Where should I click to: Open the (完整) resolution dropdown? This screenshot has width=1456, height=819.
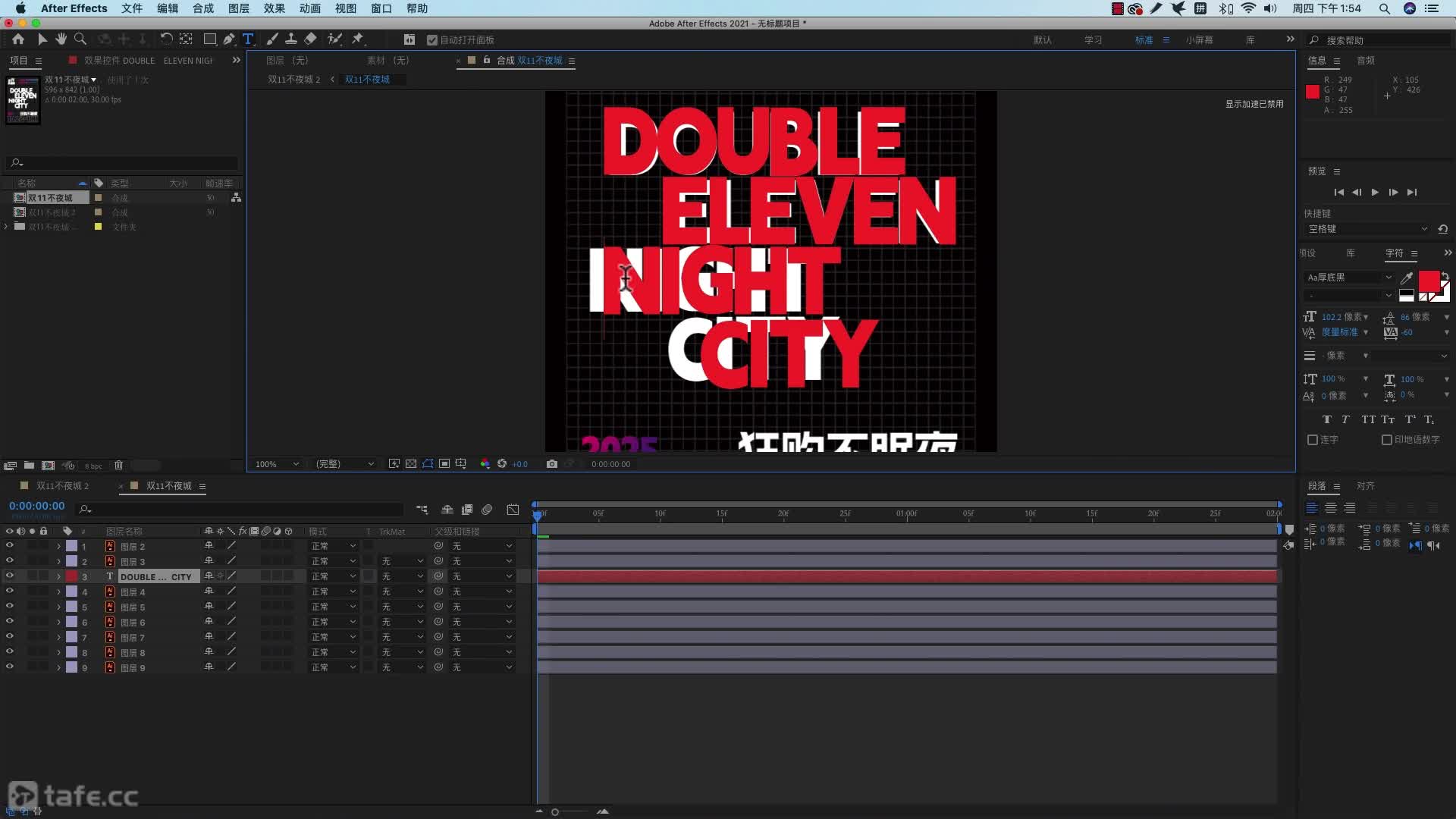pos(345,464)
